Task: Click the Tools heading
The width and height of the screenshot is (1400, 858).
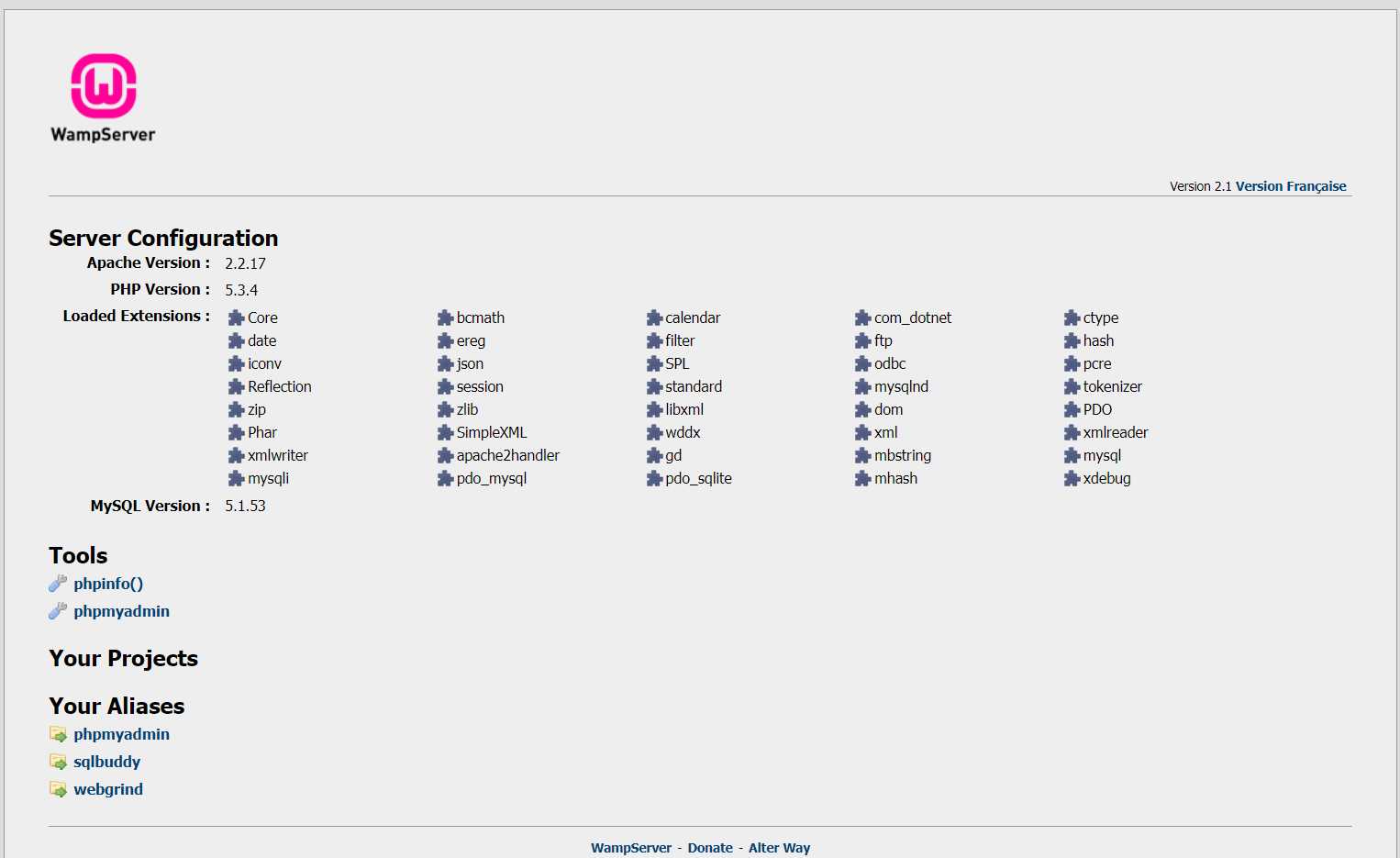Action: coord(78,556)
